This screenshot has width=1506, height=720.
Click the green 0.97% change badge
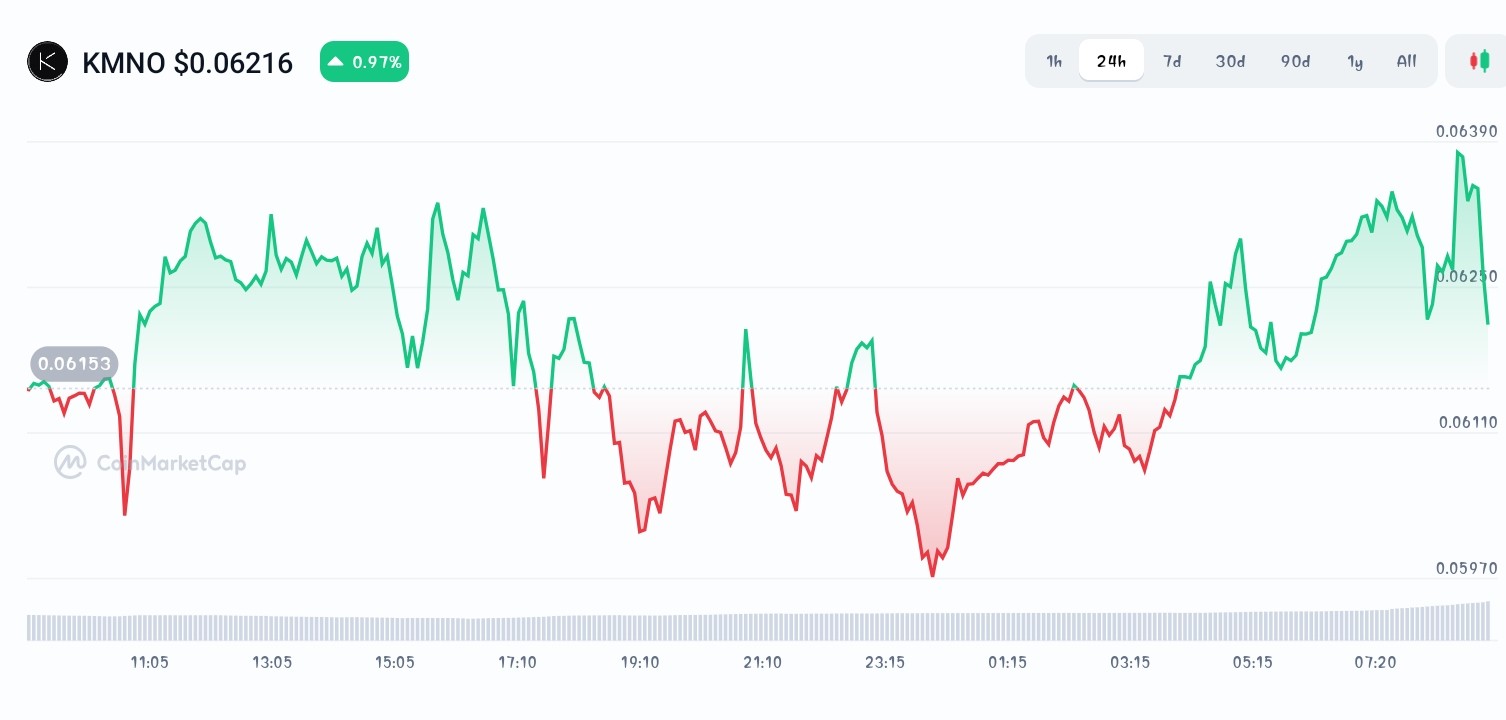(x=364, y=62)
